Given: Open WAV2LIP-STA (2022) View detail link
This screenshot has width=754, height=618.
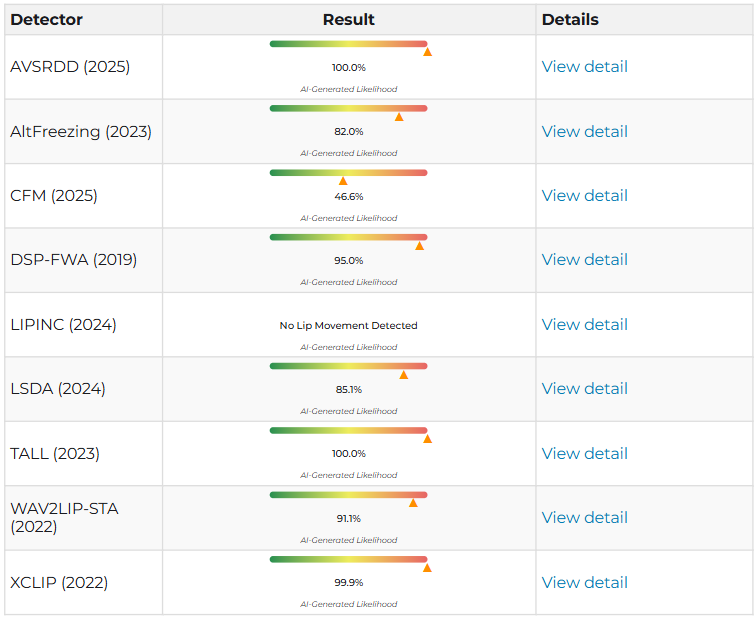Looking at the screenshot, I should pos(584,518).
